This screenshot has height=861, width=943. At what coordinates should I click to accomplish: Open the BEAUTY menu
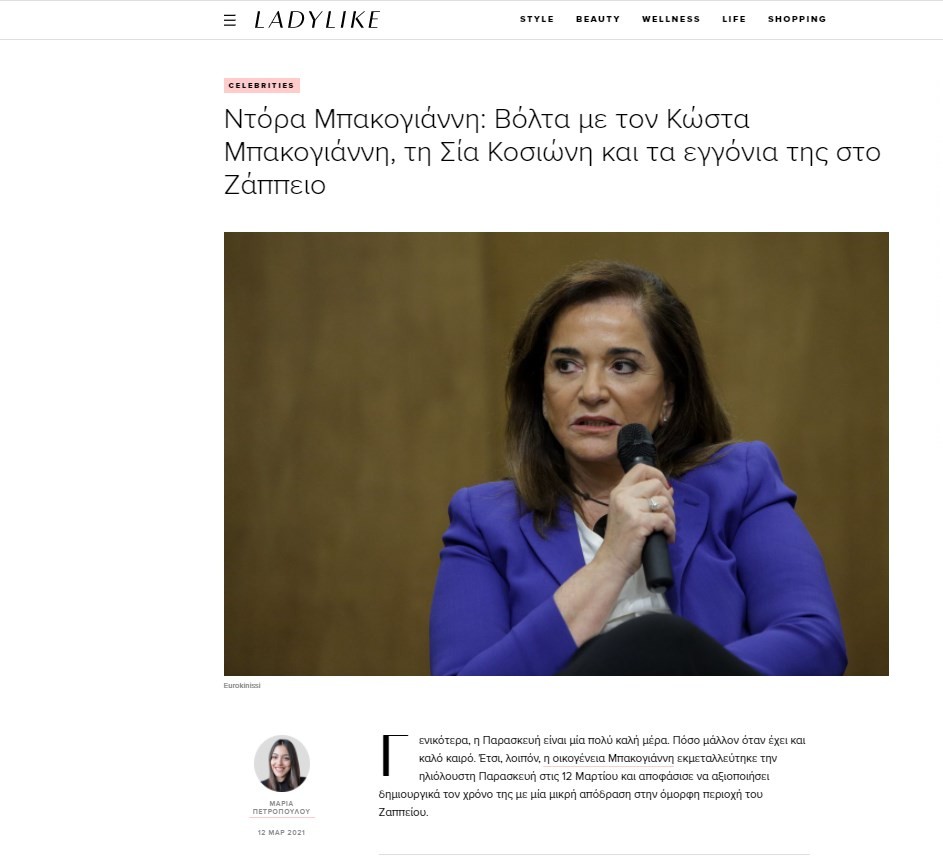pos(598,19)
